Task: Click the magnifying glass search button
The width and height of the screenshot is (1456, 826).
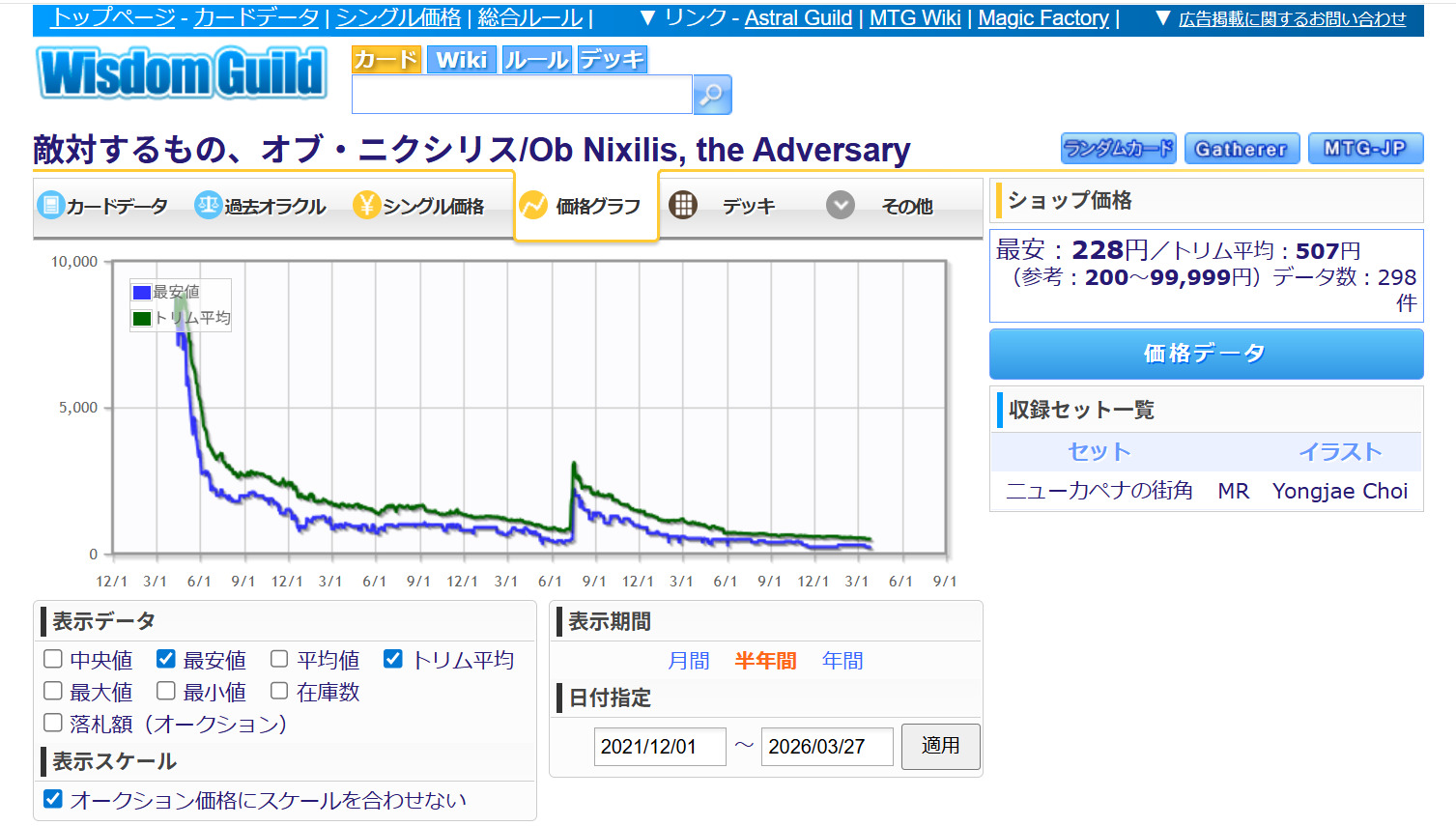Action: pyautogui.click(x=712, y=95)
